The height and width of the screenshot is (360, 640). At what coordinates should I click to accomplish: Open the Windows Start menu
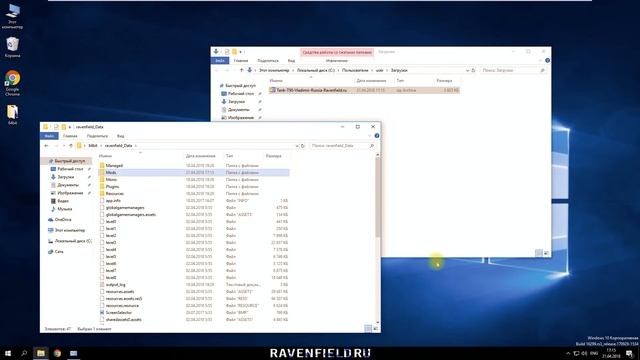(x=8, y=353)
